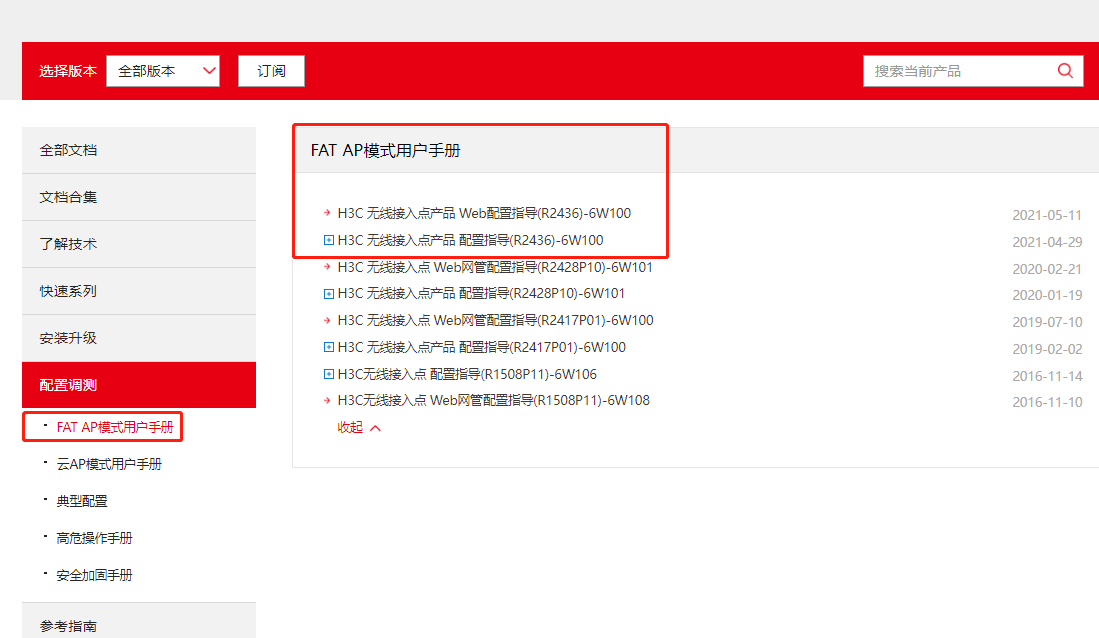This screenshot has width=1099, height=638.
Task: Click the date 2019-02-02
Action: [1047, 349]
